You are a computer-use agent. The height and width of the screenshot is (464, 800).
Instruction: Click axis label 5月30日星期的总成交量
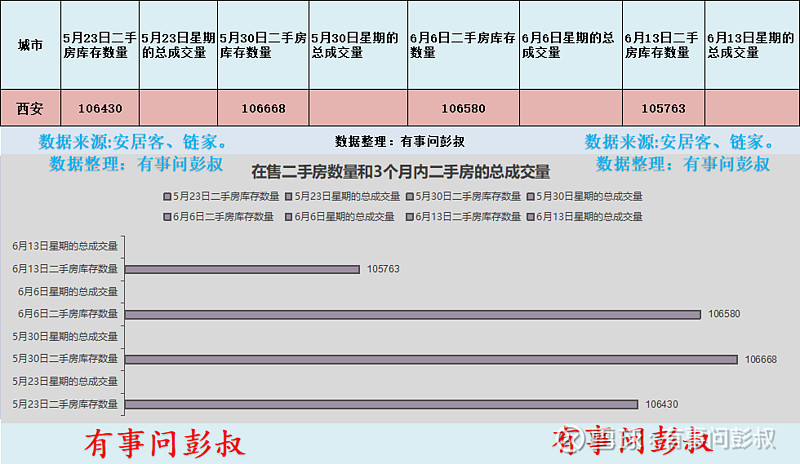[x=65, y=336]
